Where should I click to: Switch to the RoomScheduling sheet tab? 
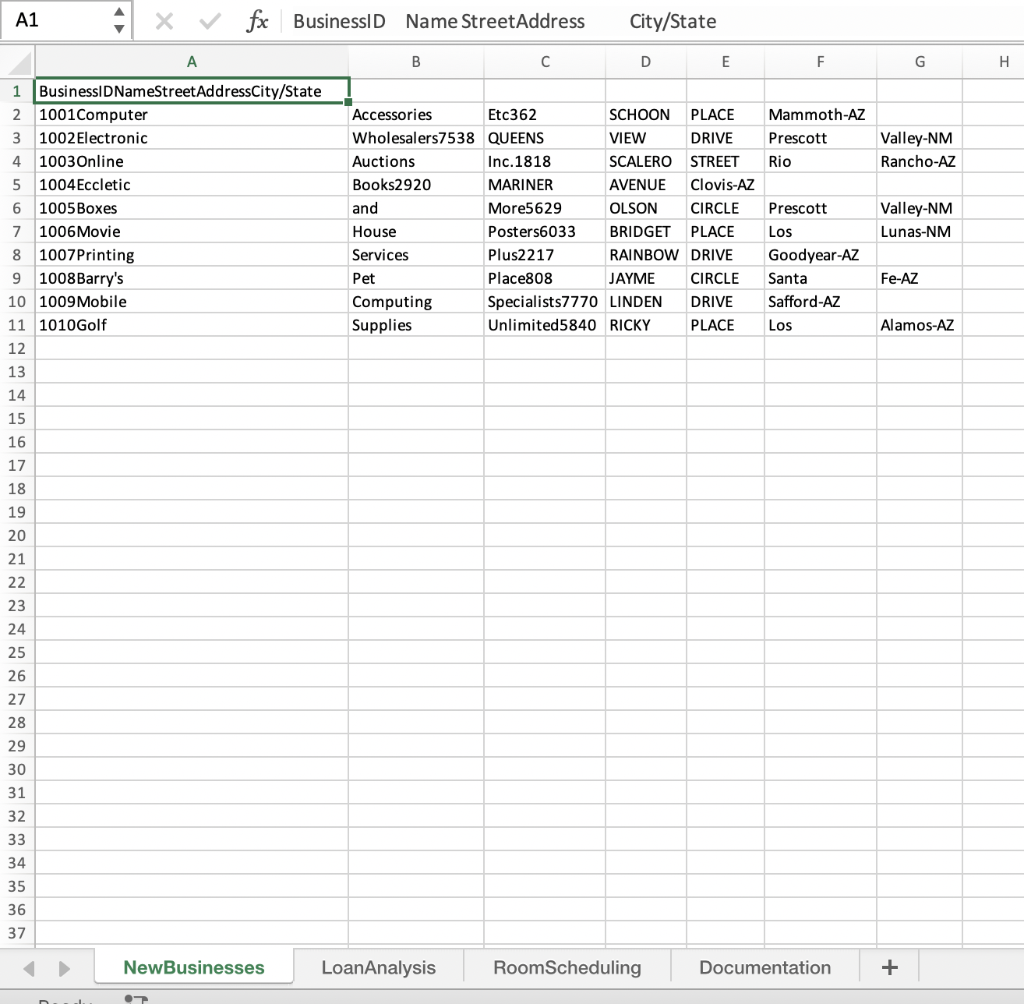[x=566, y=967]
